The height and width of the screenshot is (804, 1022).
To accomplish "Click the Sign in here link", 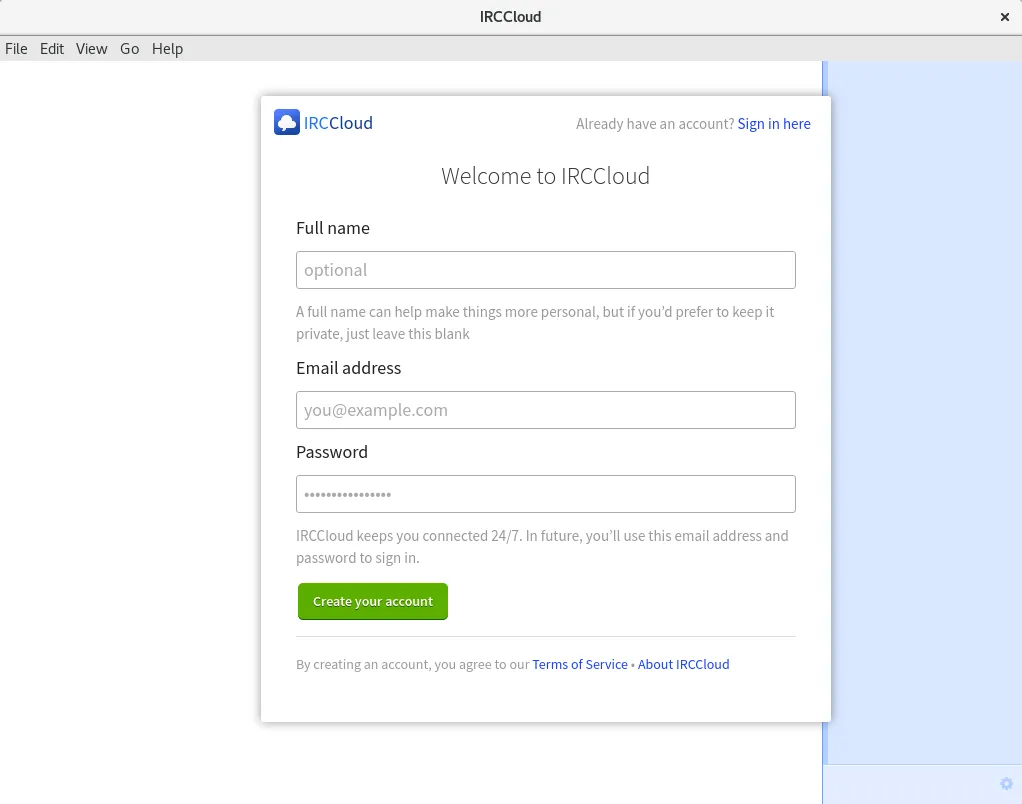I will click(x=774, y=123).
